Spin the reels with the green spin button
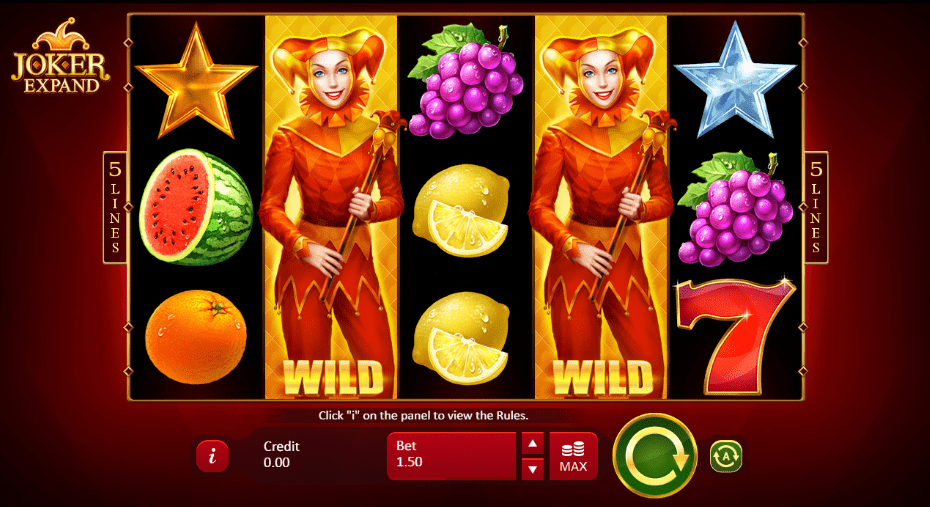Viewport: 930px width, 507px height. [655, 455]
